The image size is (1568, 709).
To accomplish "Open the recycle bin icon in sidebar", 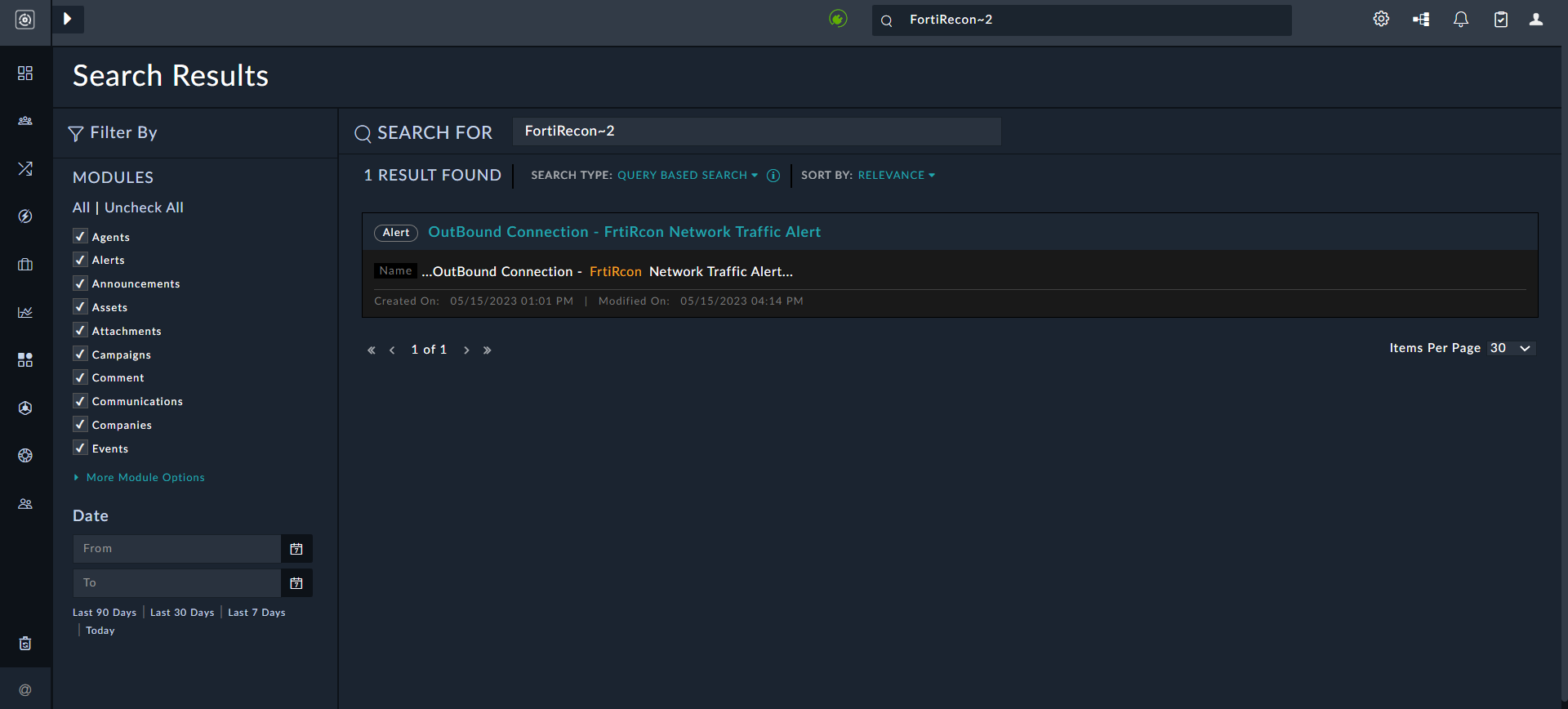I will coord(25,644).
